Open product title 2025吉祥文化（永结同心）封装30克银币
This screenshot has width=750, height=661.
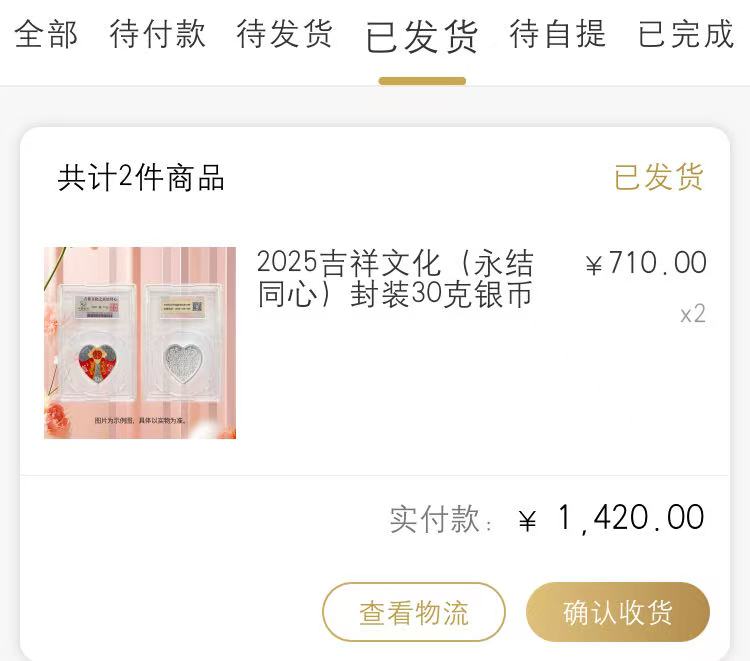(395, 278)
